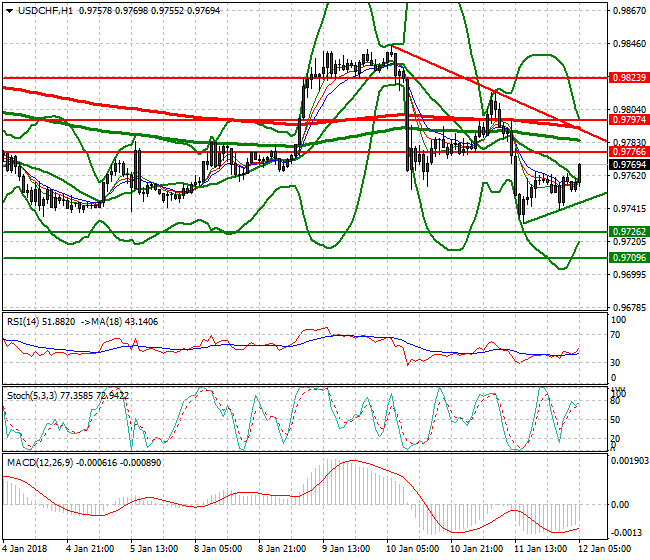Click the 0.98460 price scale value

pos(629,44)
